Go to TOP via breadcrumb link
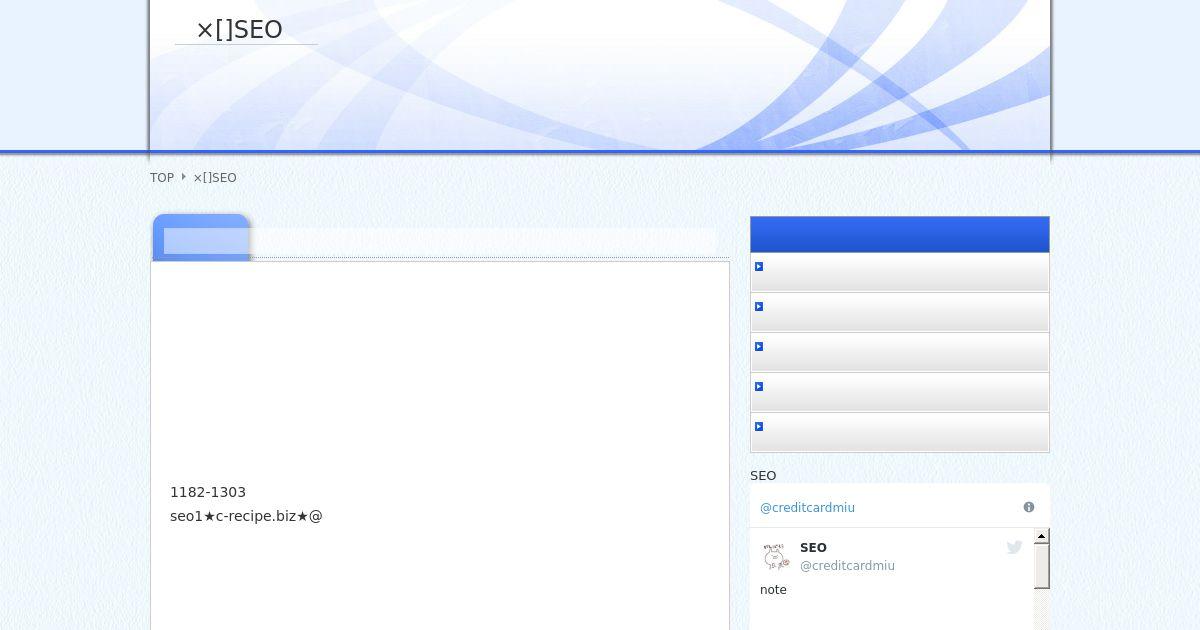The image size is (1200, 630). tap(162, 178)
